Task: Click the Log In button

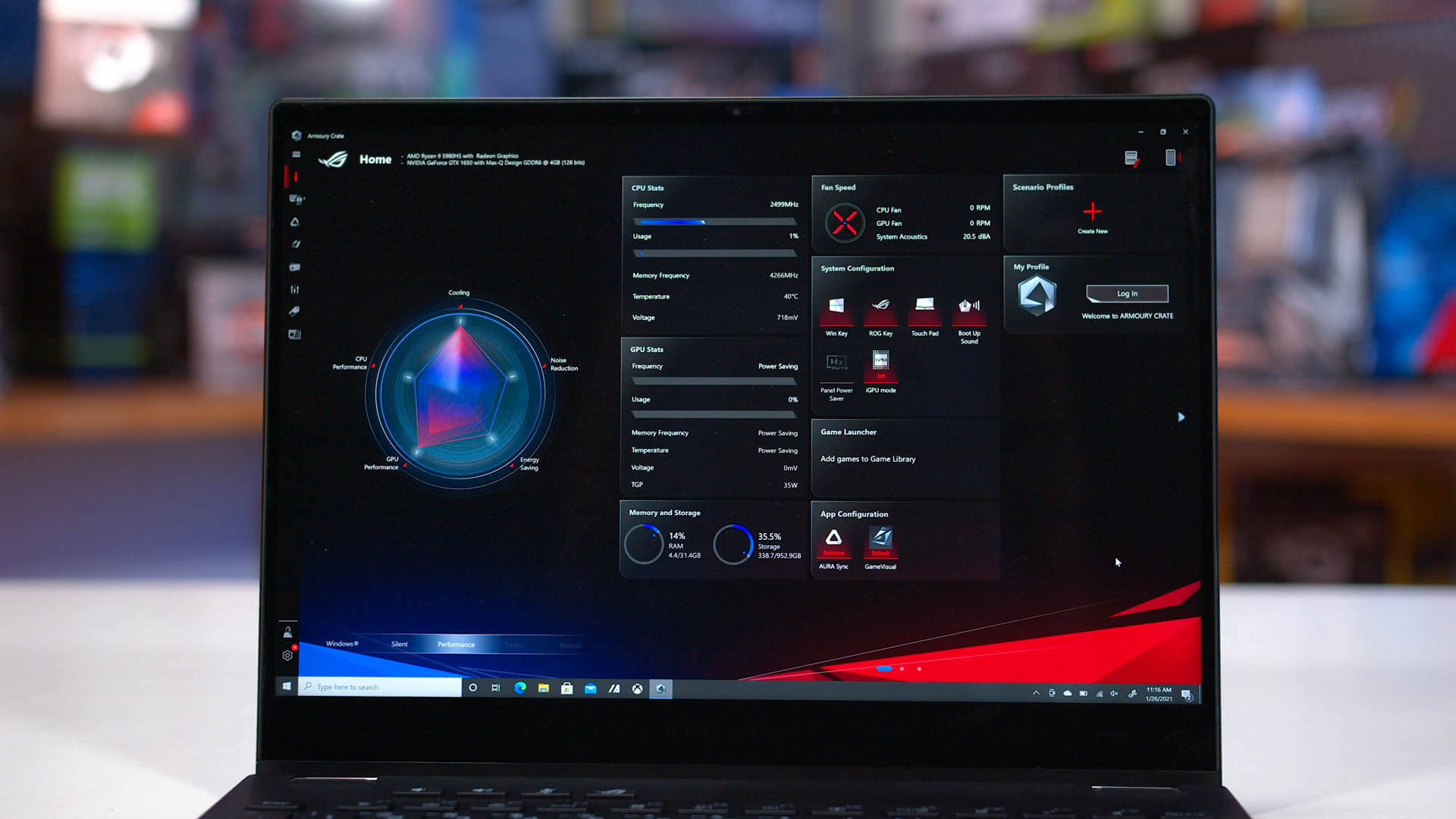Action: point(1127,293)
